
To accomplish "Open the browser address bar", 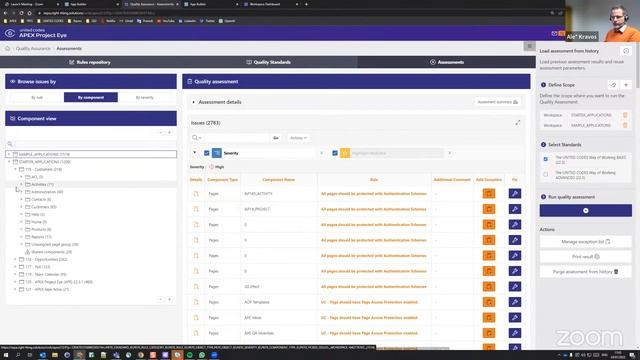I will 286,13.
